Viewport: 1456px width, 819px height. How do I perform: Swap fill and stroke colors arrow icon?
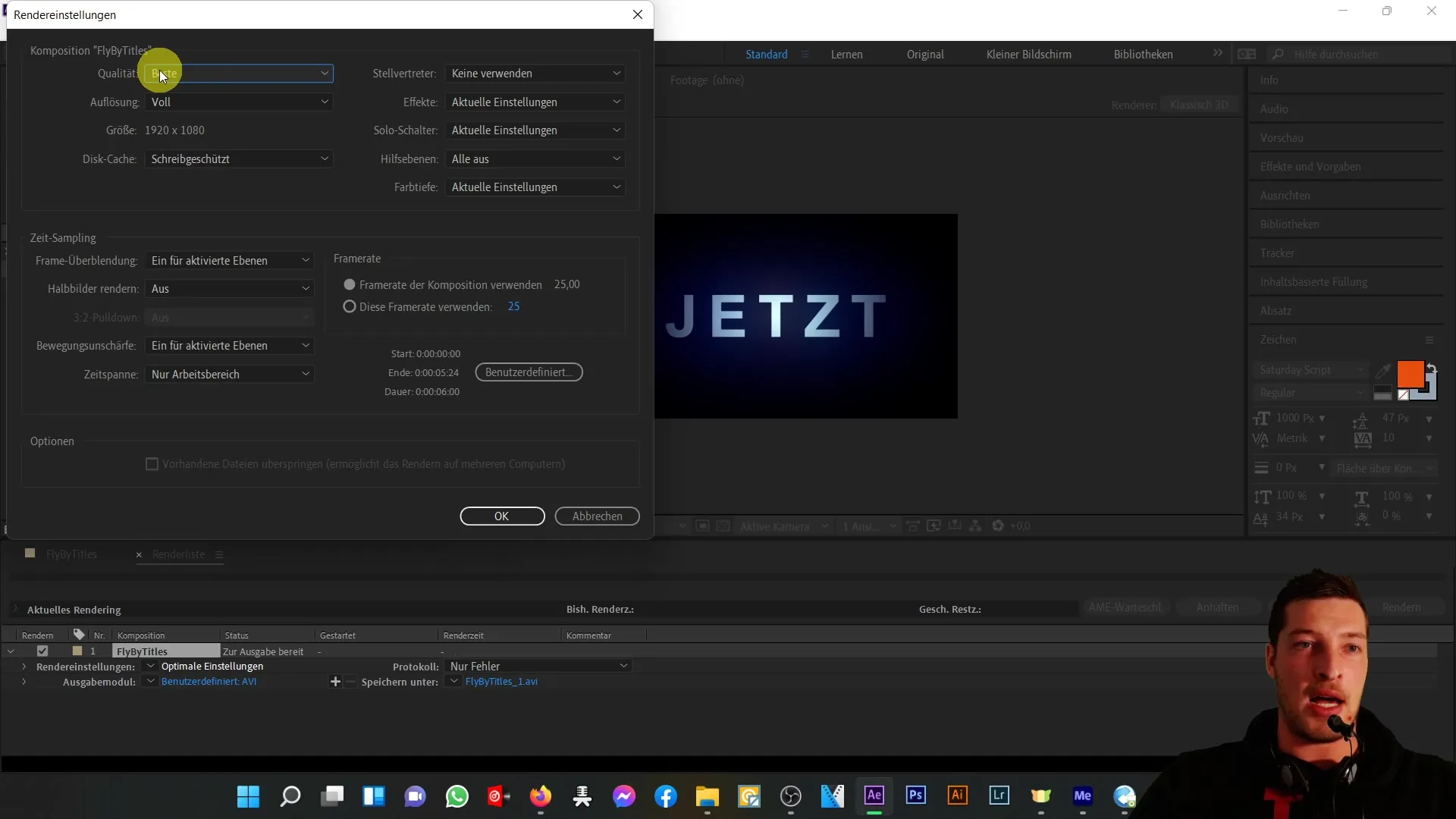[1431, 368]
